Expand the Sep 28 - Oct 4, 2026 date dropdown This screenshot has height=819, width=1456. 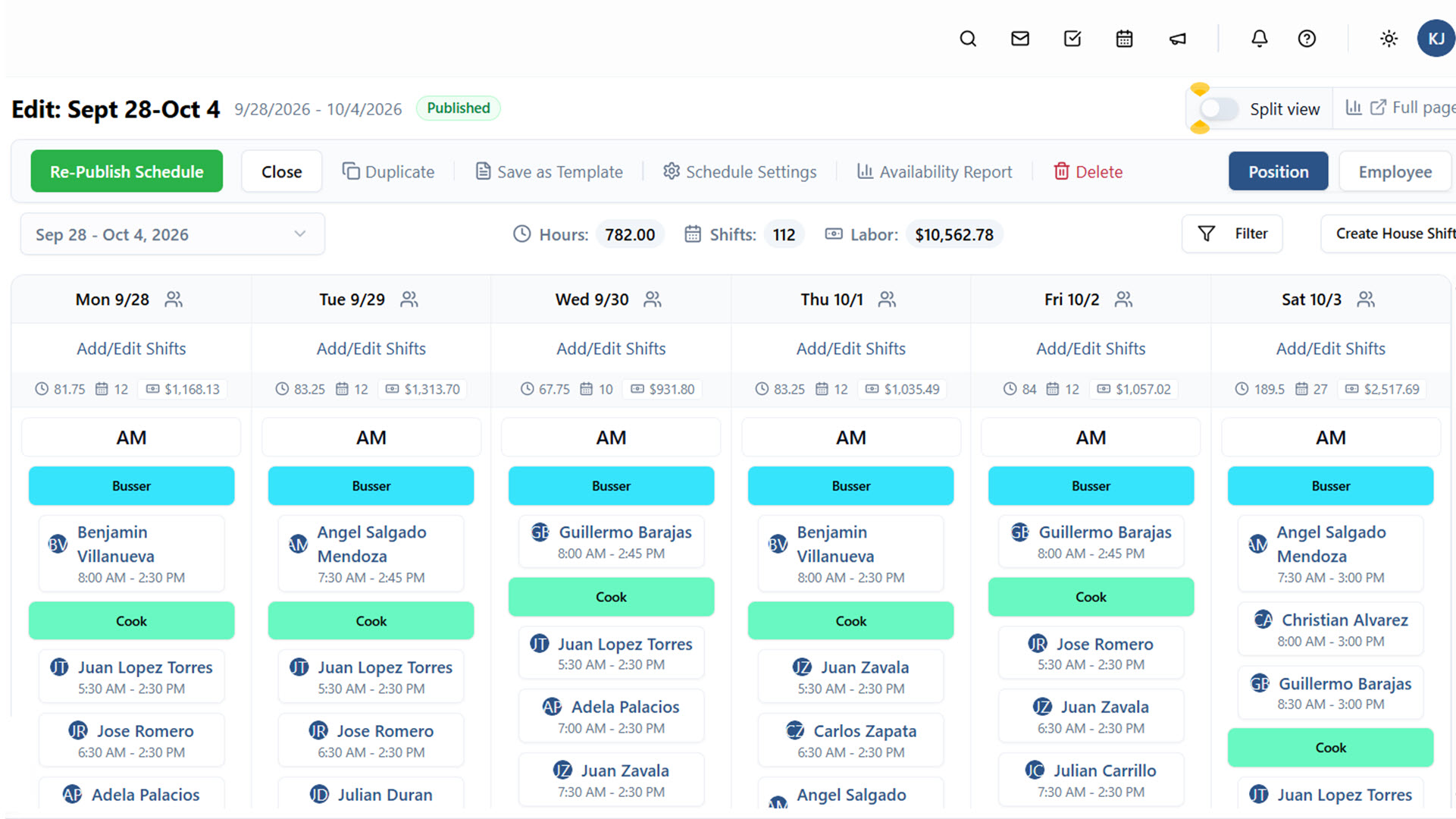[x=173, y=234]
